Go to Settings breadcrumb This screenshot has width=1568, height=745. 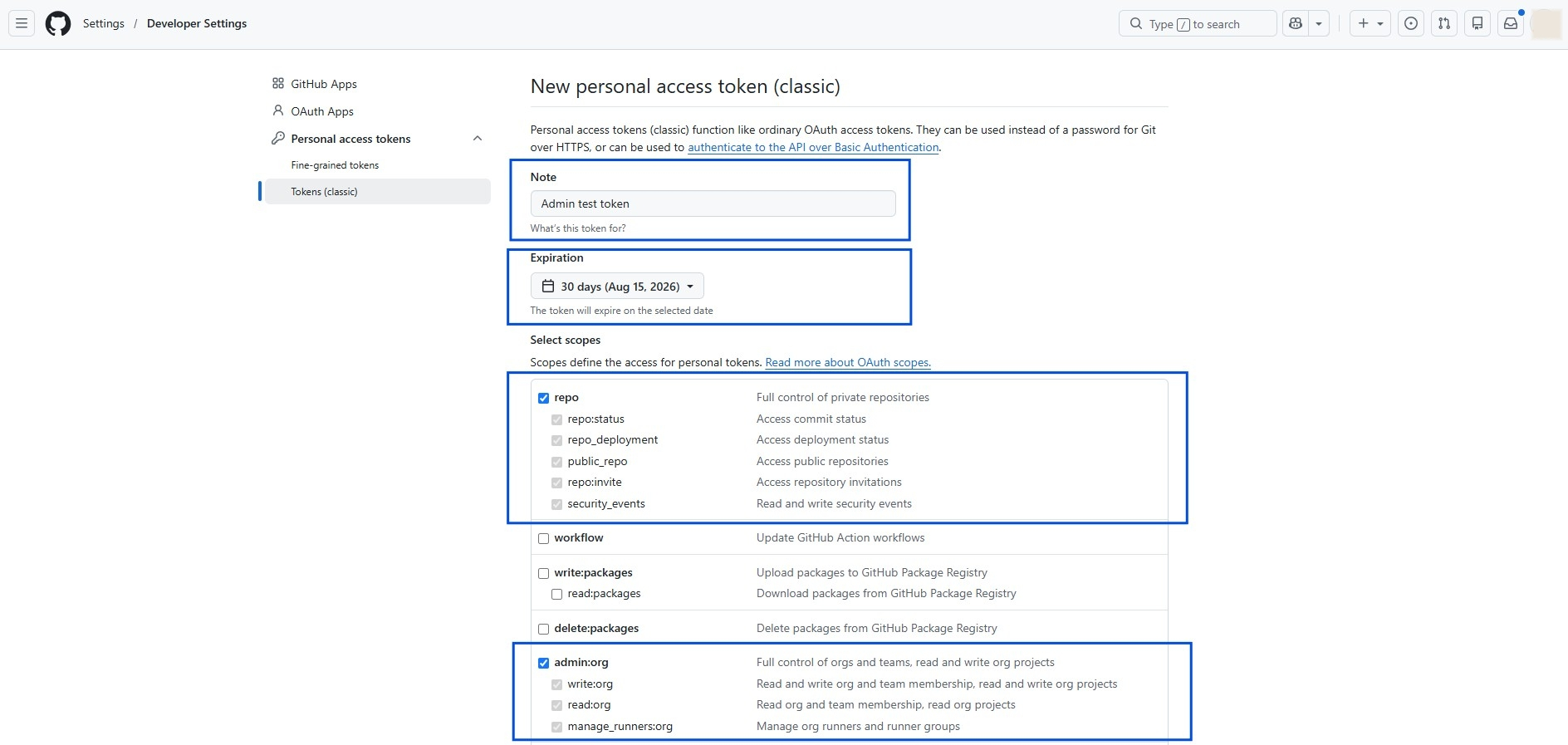coord(104,23)
